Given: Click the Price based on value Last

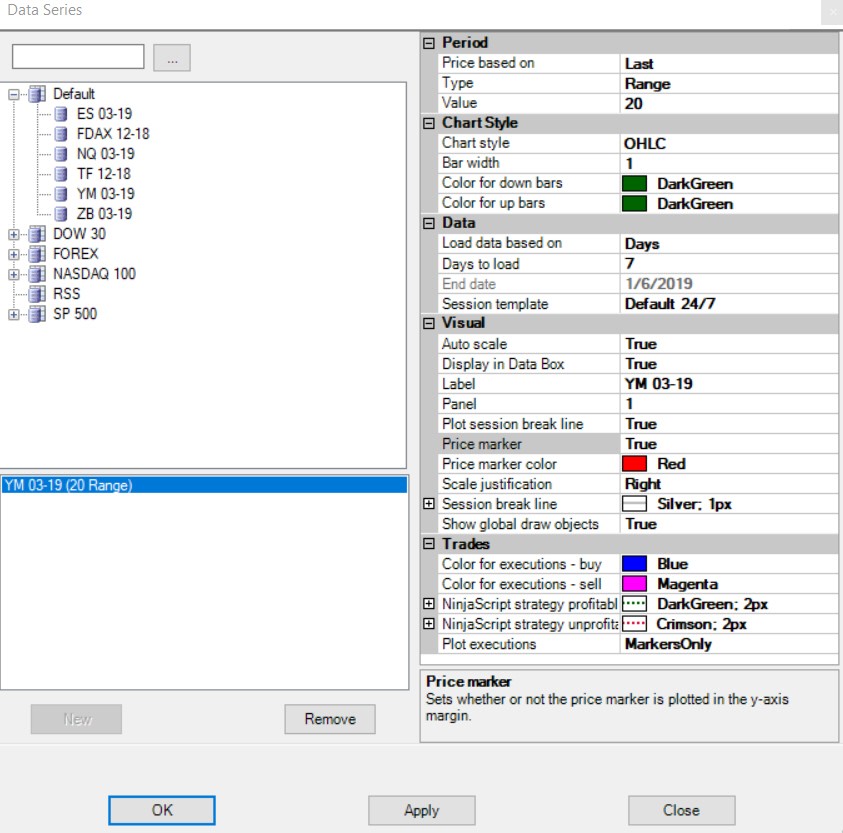Looking at the screenshot, I should 728,63.
